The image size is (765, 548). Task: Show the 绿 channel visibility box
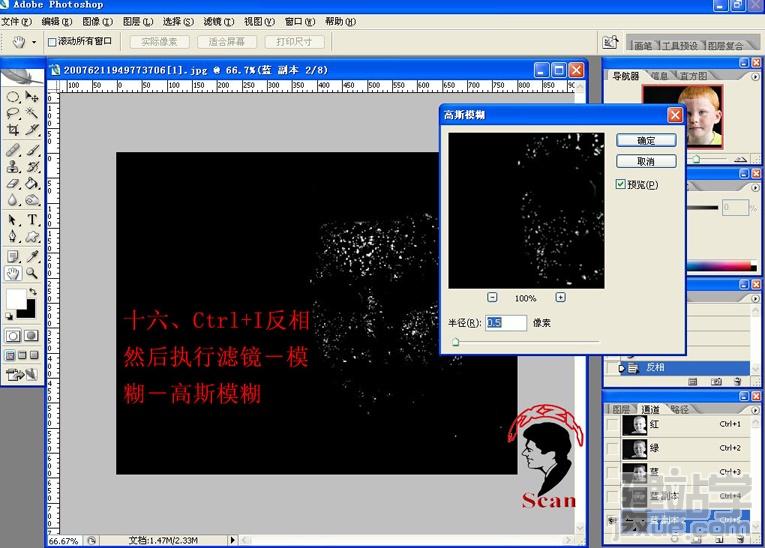612,448
